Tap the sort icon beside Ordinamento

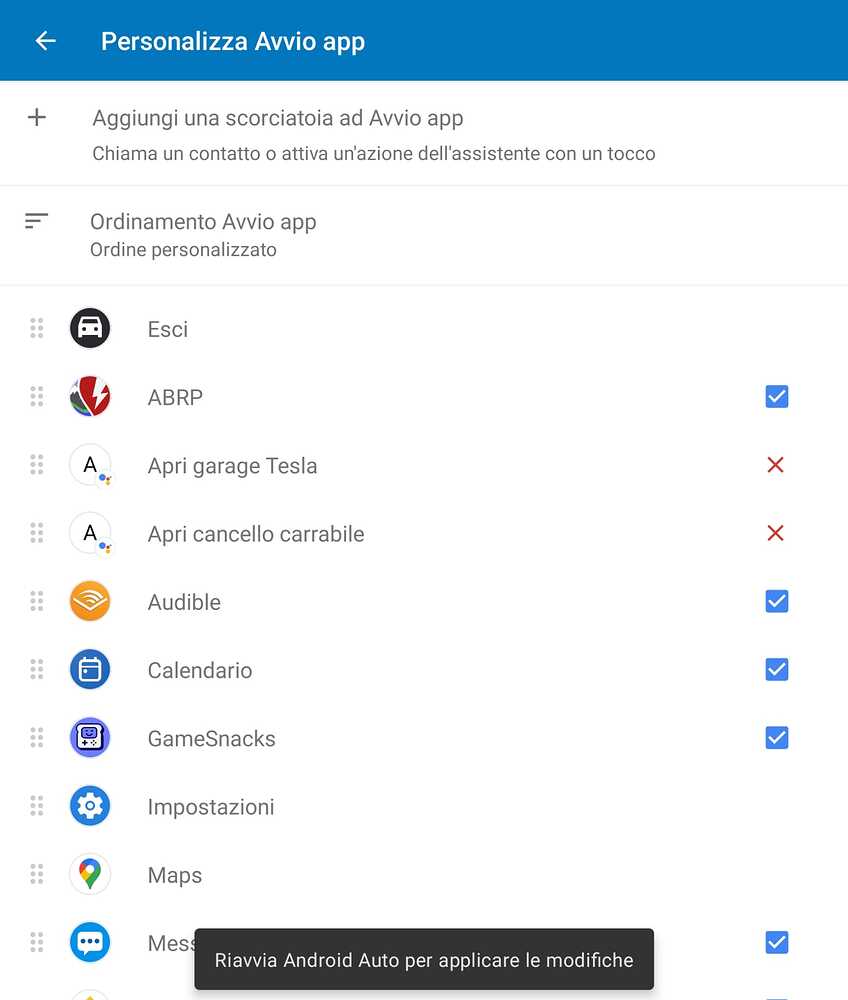click(37, 221)
